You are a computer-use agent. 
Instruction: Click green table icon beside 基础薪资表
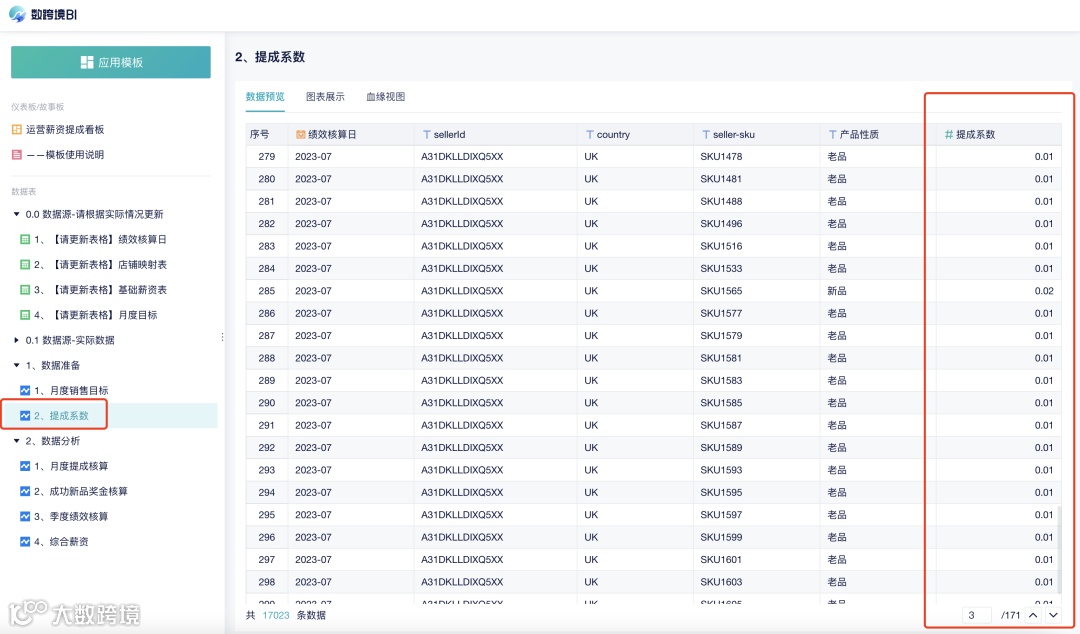coord(25,289)
